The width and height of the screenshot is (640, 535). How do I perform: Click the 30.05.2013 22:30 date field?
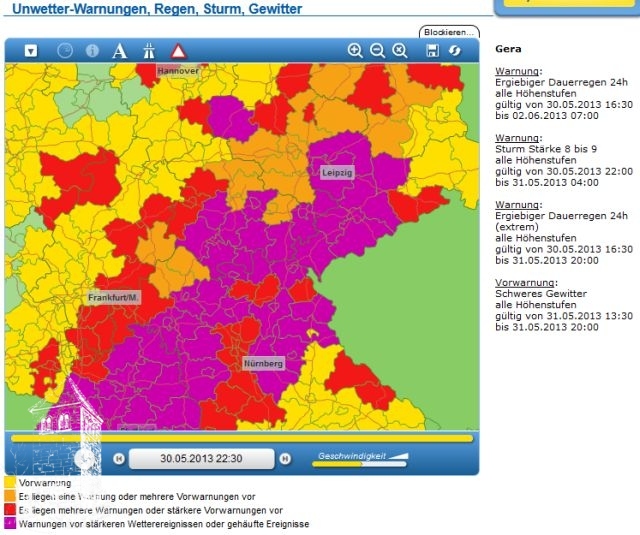tap(201, 459)
